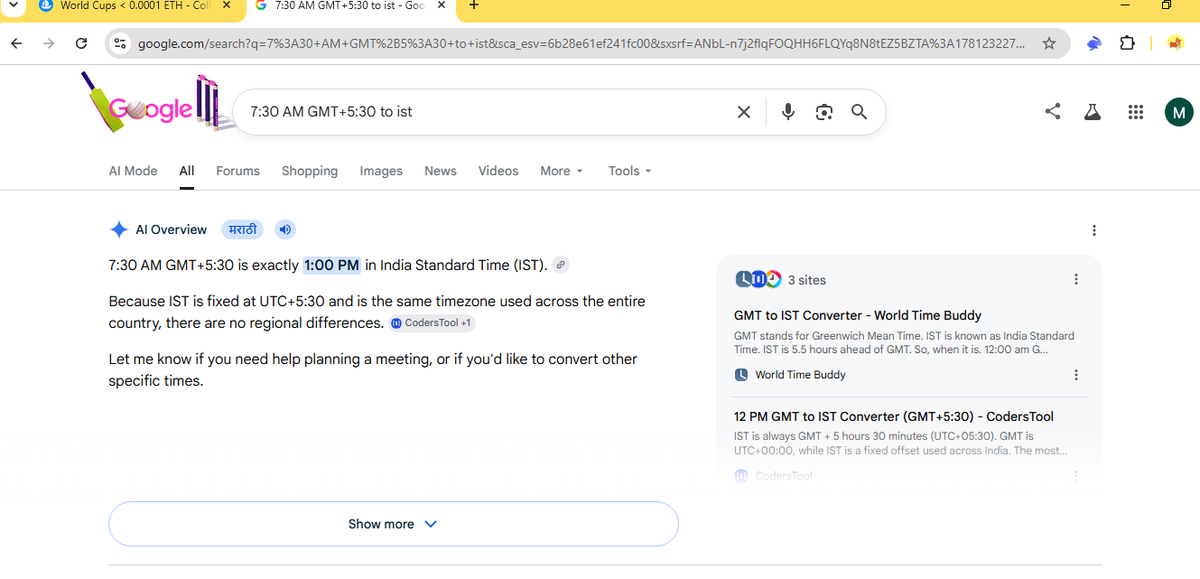Image resolution: width=1200 pixels, height=579 pixels.
Task: Open options for the 3 sites panel
Action: tap(1076, 279)
